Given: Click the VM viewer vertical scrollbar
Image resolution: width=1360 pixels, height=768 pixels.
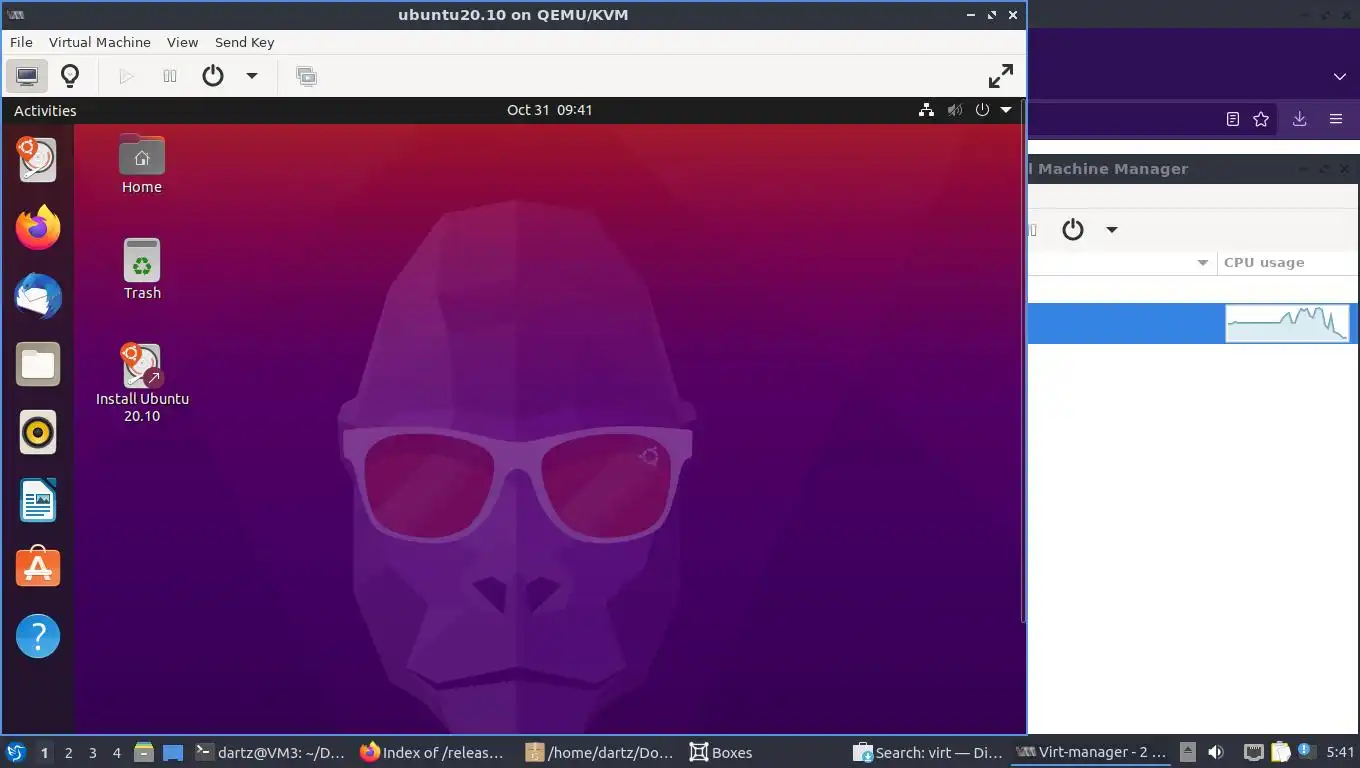Looking at the screenshot, I should [x=1022, y=360].
